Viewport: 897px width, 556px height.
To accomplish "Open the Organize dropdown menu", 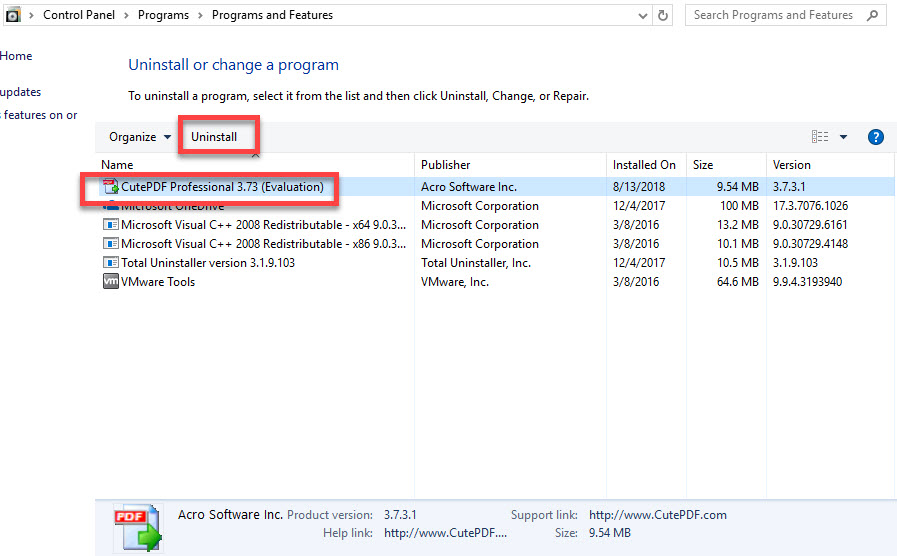I will click(140, 137).
